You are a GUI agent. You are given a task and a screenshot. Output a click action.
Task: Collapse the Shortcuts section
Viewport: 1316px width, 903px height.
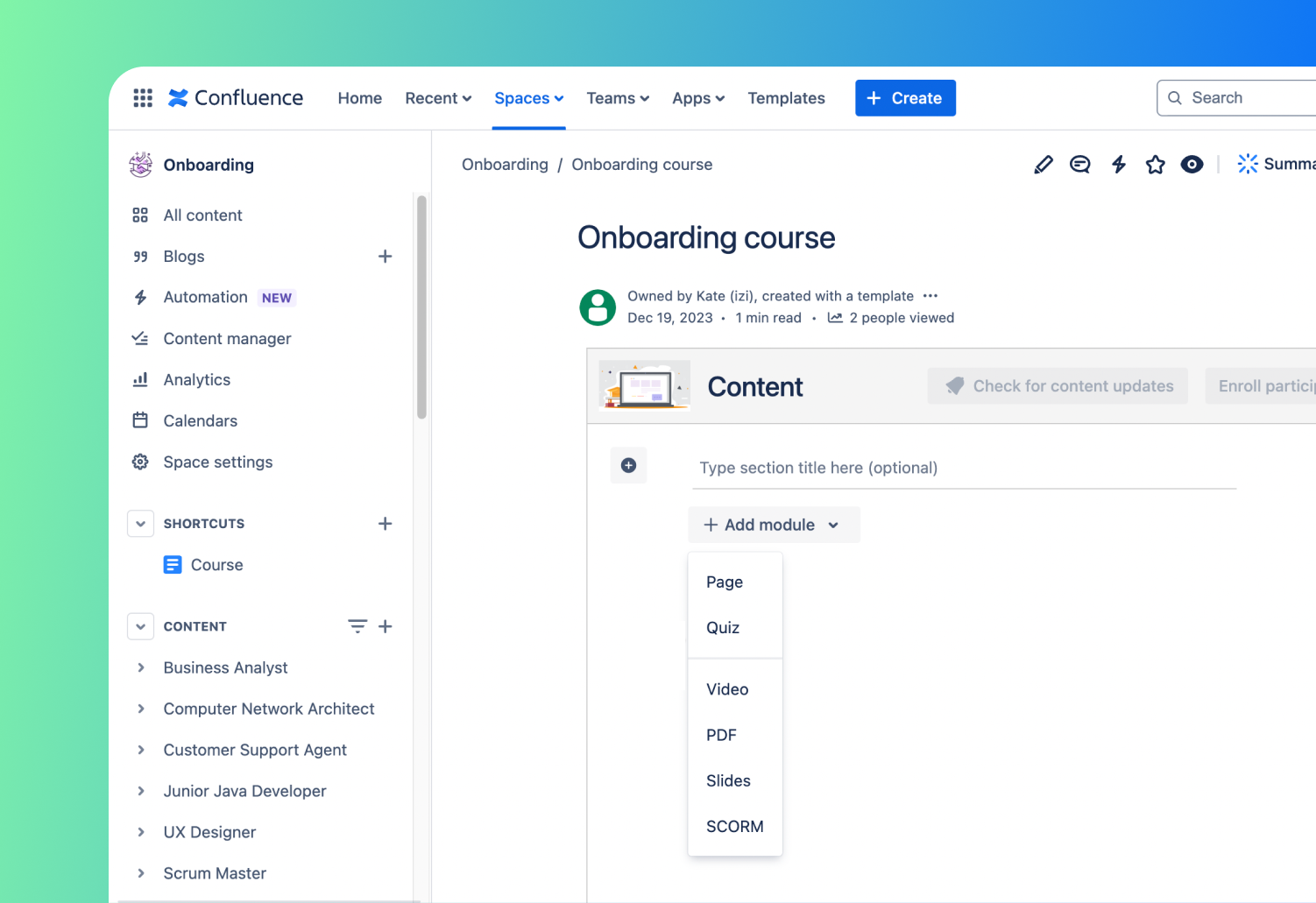click(140, 524)
